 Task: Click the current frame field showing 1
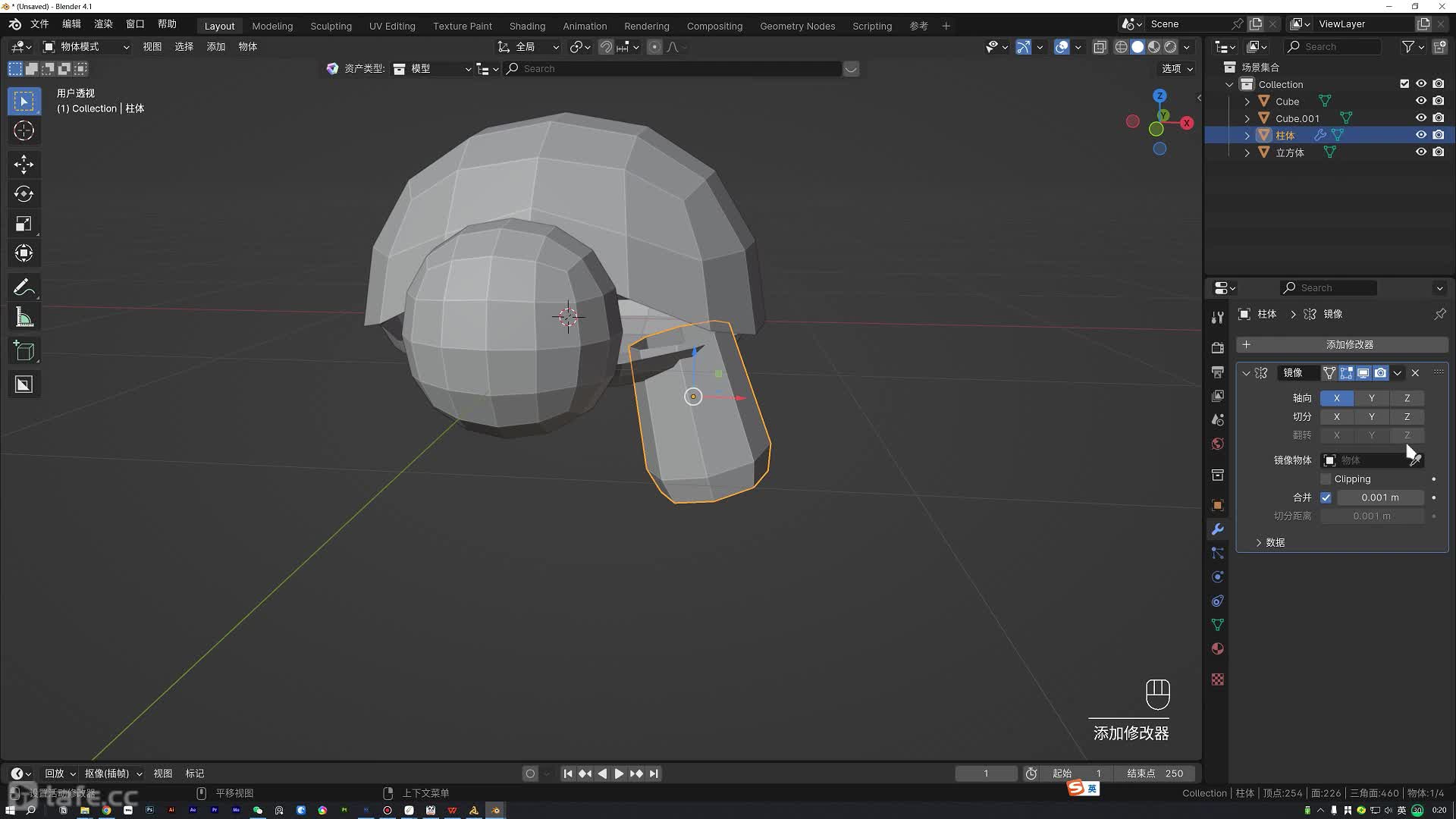[x=986, y=773]
